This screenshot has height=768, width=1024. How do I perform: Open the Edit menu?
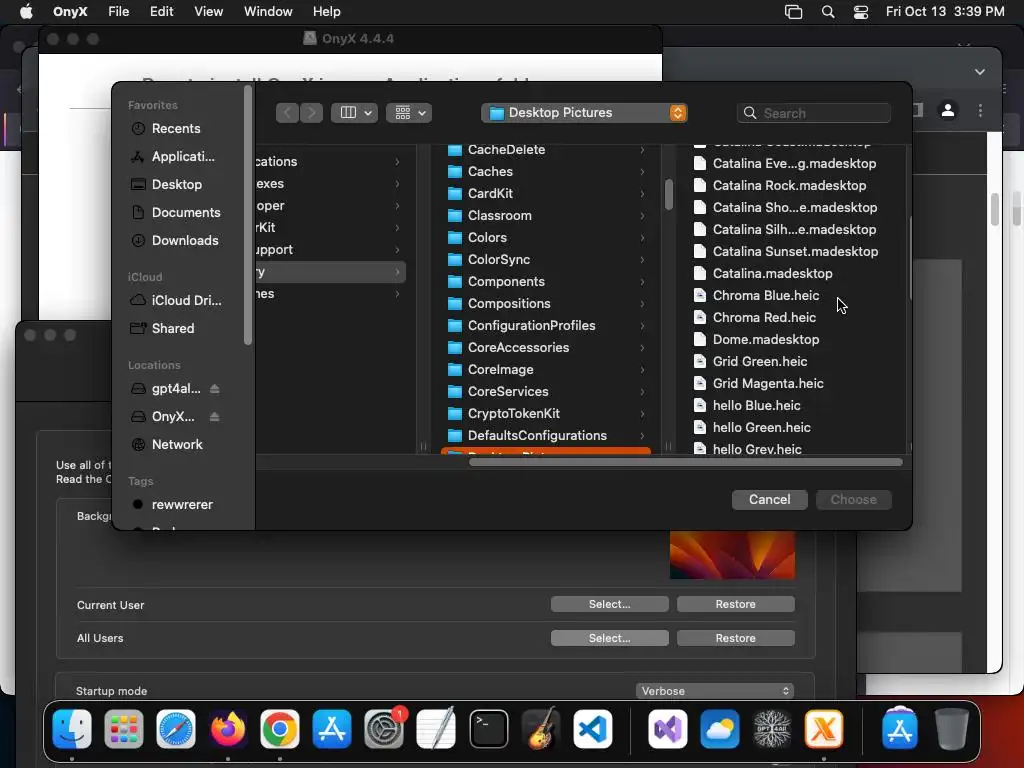point(161,12)
